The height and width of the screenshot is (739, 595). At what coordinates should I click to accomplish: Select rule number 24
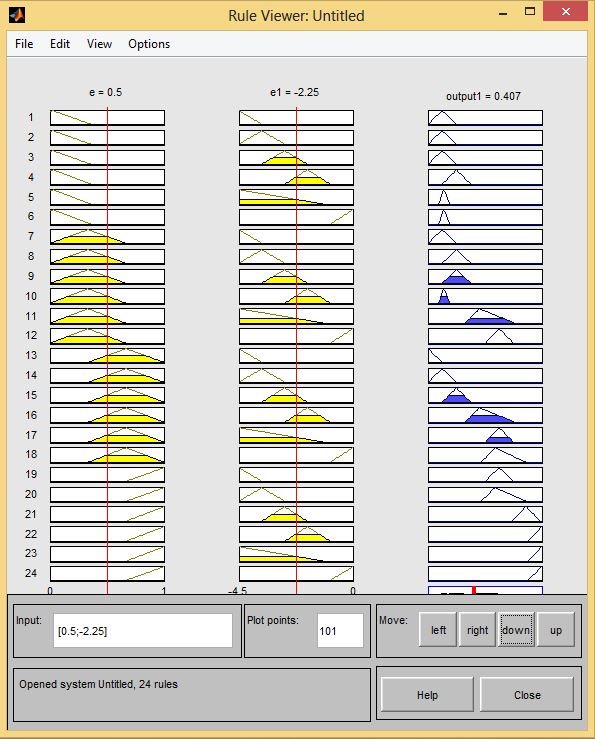coord(31,573)
